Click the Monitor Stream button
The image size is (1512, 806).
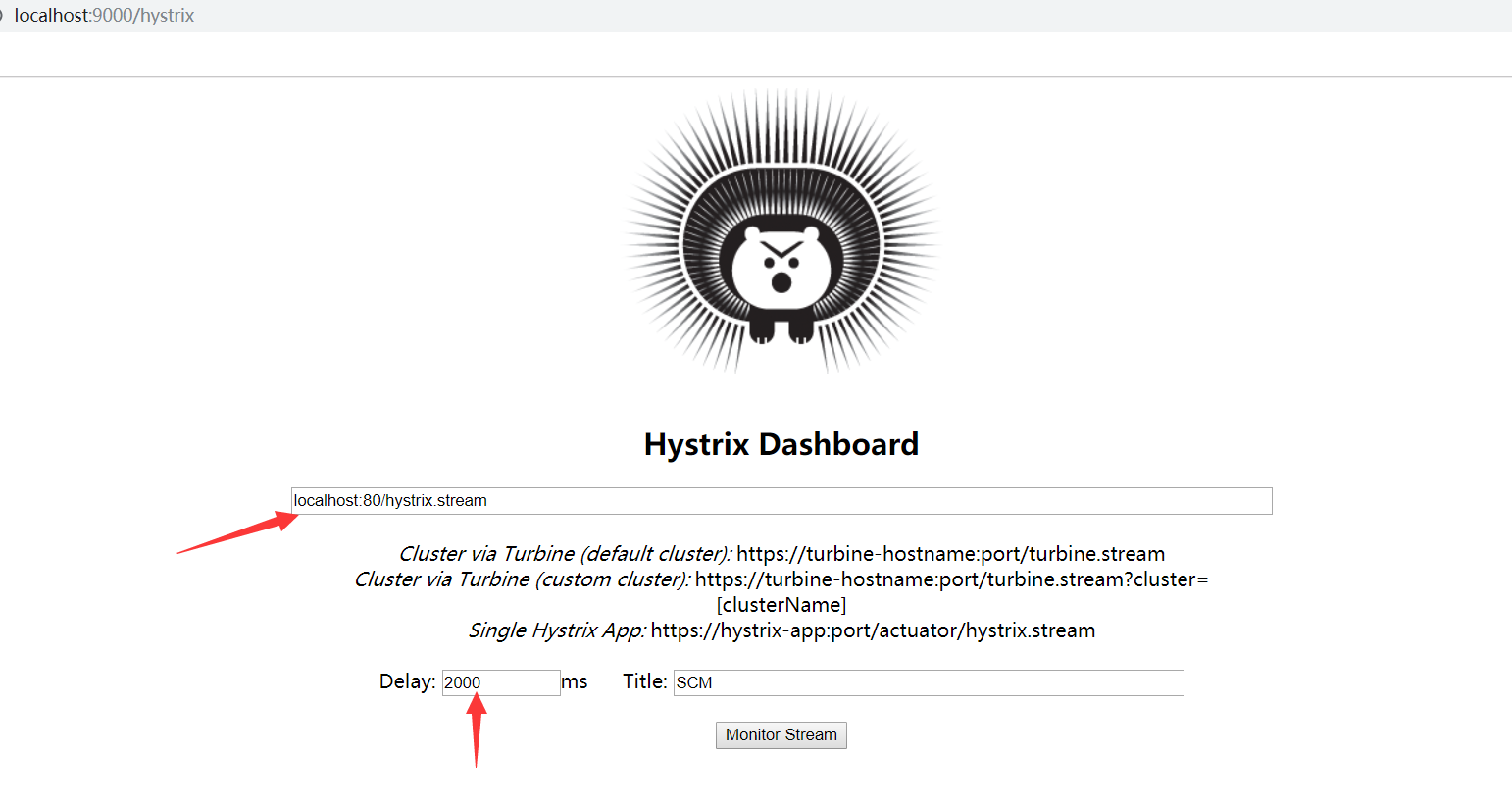point(781,735)
